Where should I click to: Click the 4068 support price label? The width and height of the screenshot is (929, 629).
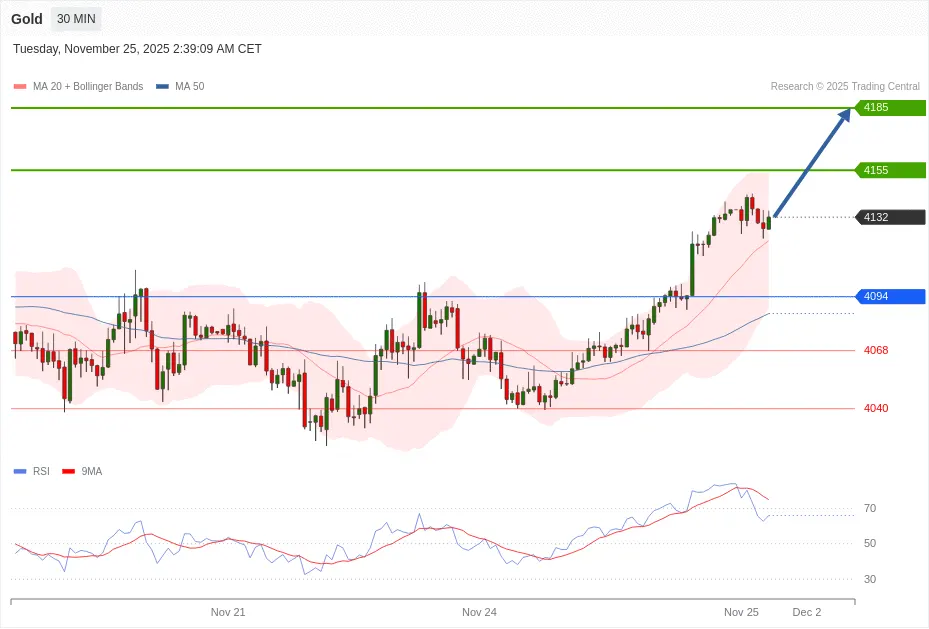pos(876,351)
